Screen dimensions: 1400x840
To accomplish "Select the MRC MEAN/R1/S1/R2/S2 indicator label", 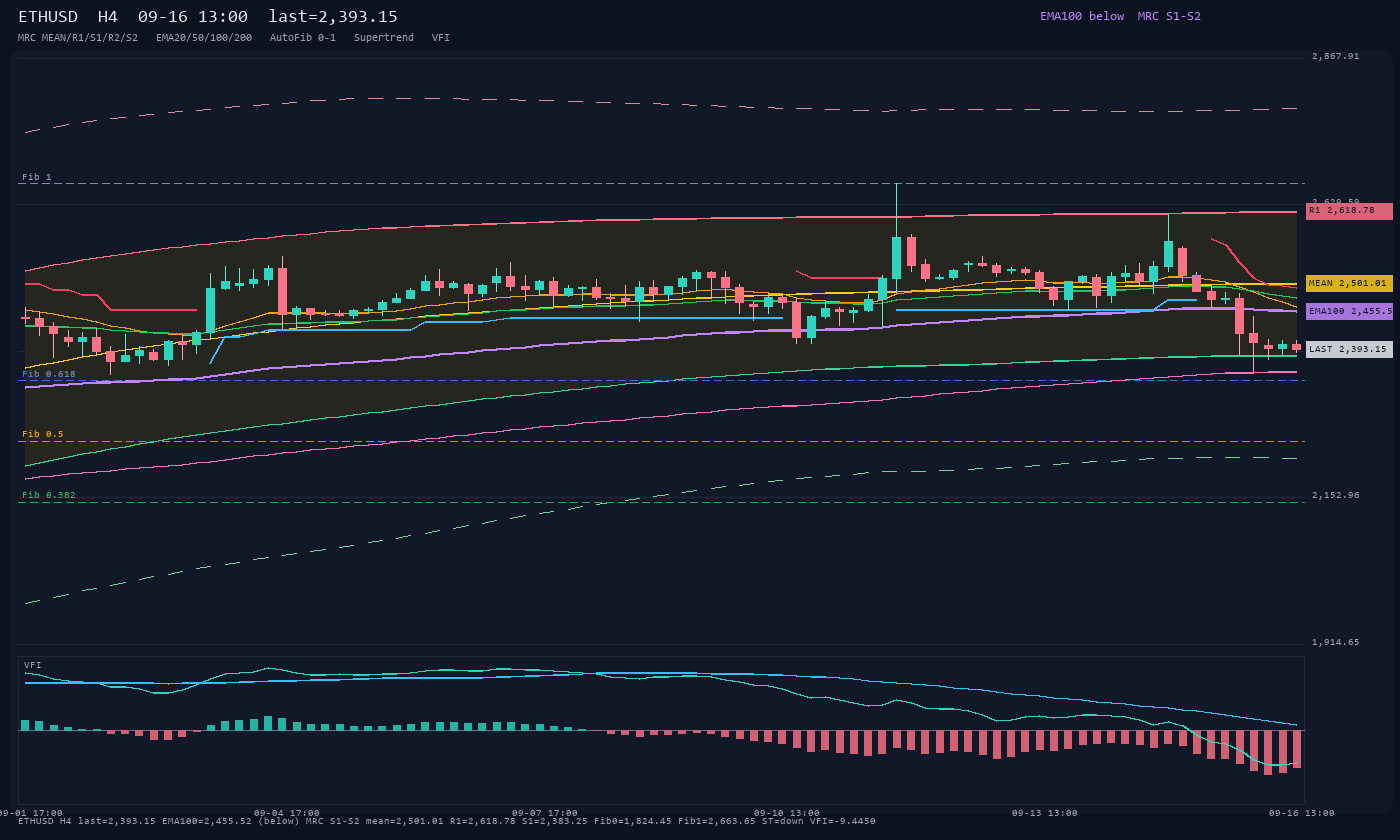I will tap(78, 38).
